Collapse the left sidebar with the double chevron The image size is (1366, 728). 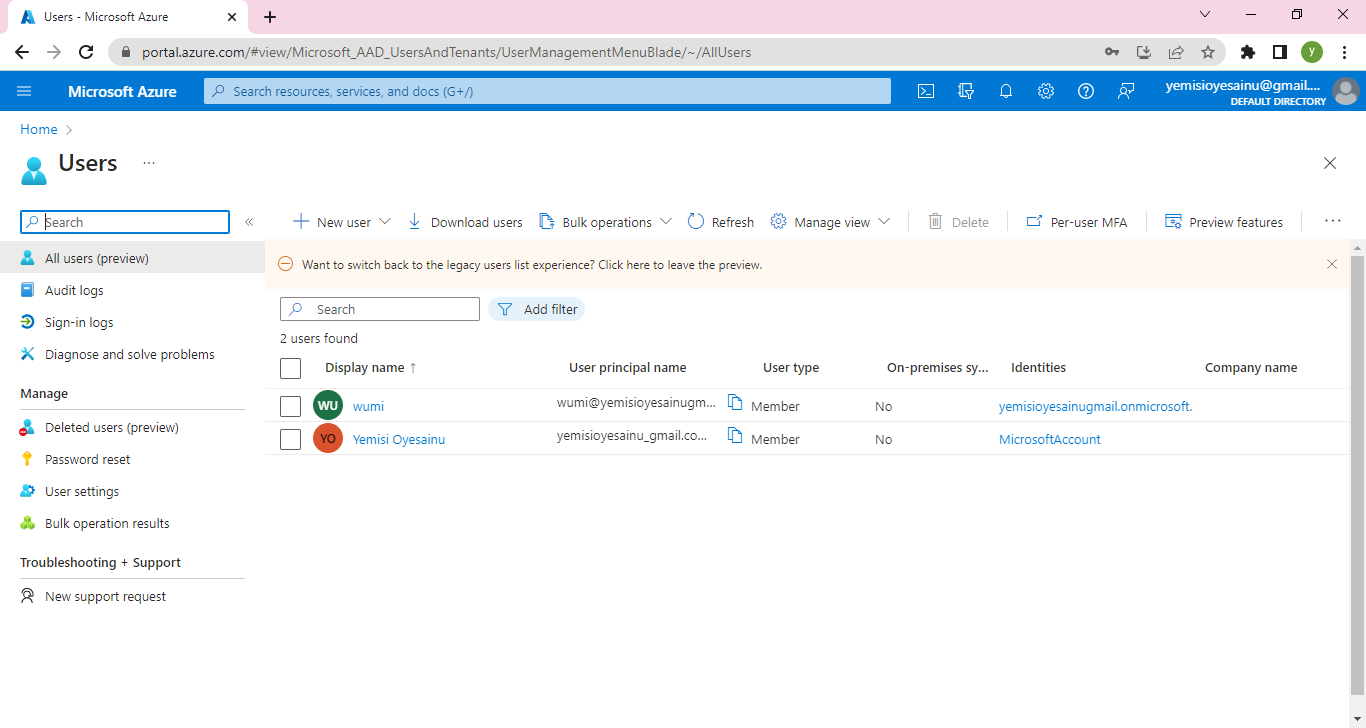click(x=249, y=222)
